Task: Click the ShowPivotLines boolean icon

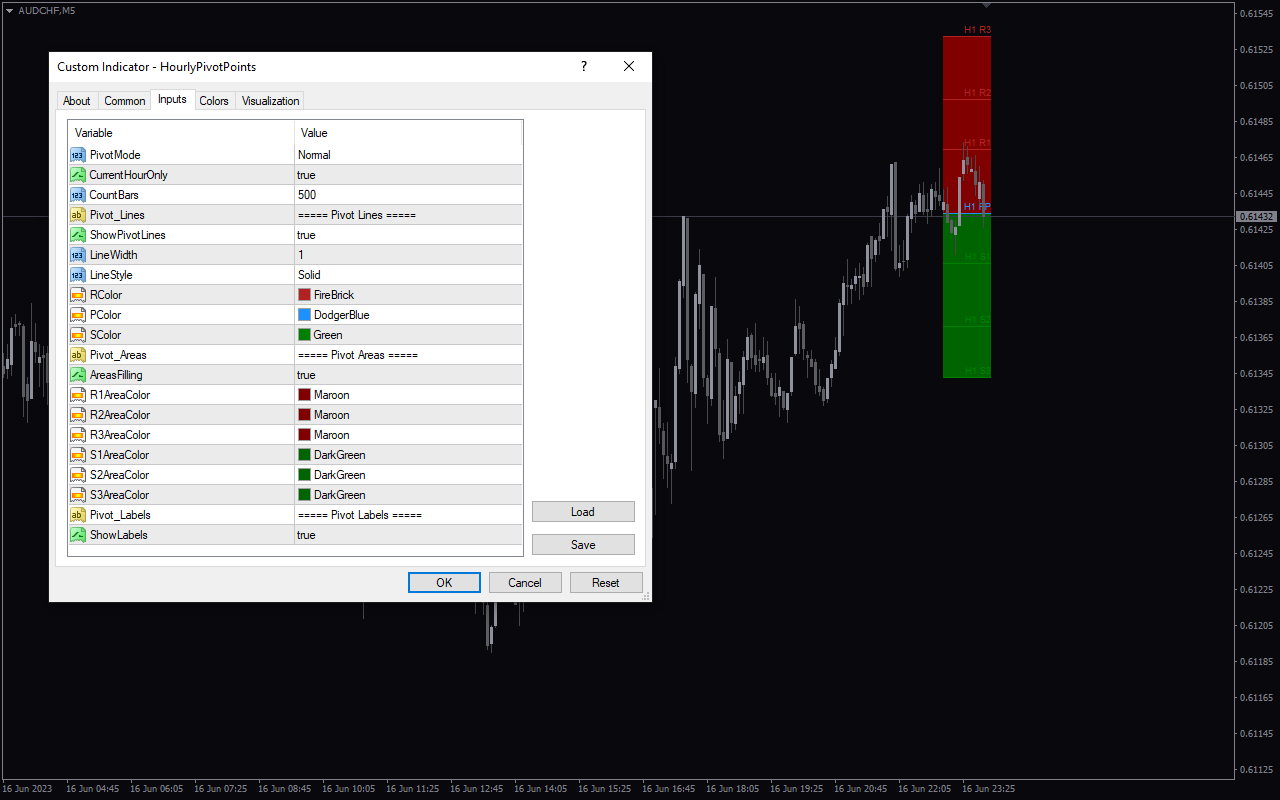Action: (77, 235)
